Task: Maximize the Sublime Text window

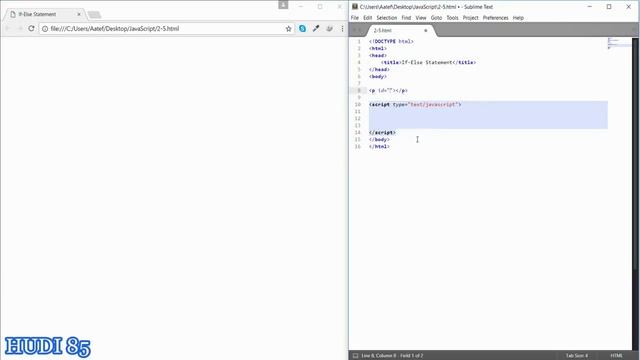Action: pyautogui.click(x=609, y=7)
